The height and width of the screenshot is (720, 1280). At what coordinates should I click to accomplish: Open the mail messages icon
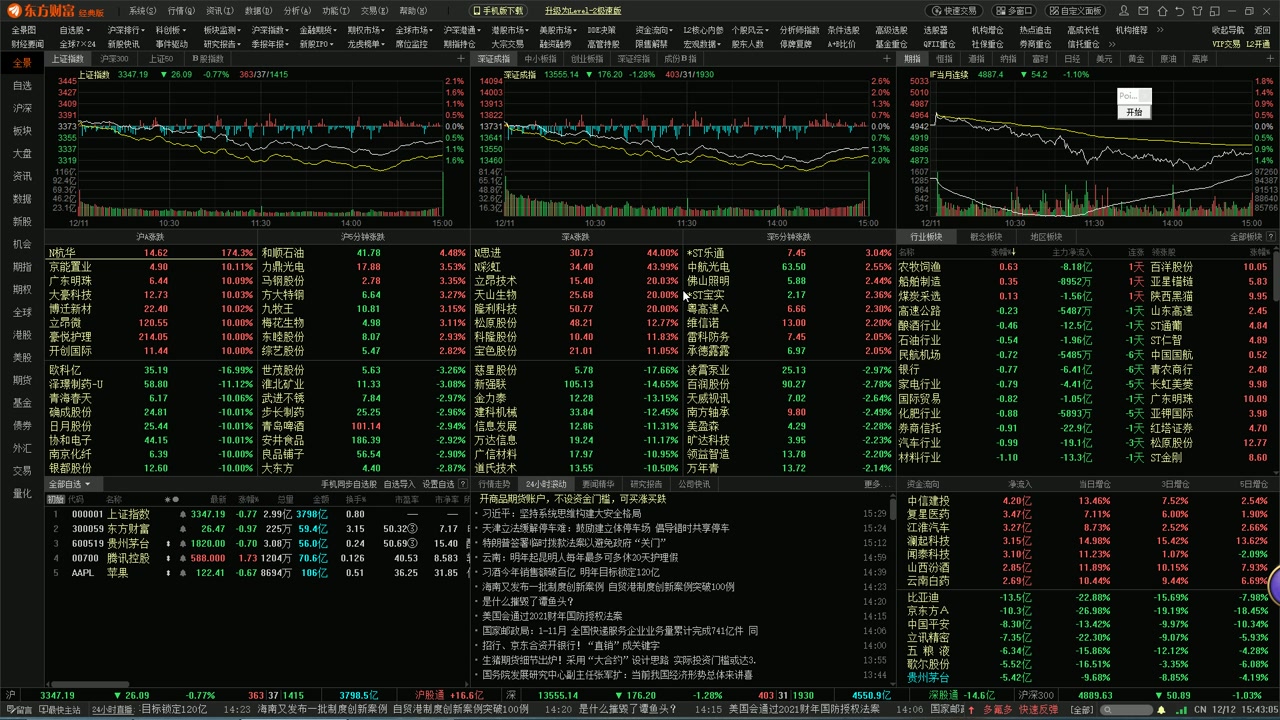pyautogui.click(x=1143, y=11)
